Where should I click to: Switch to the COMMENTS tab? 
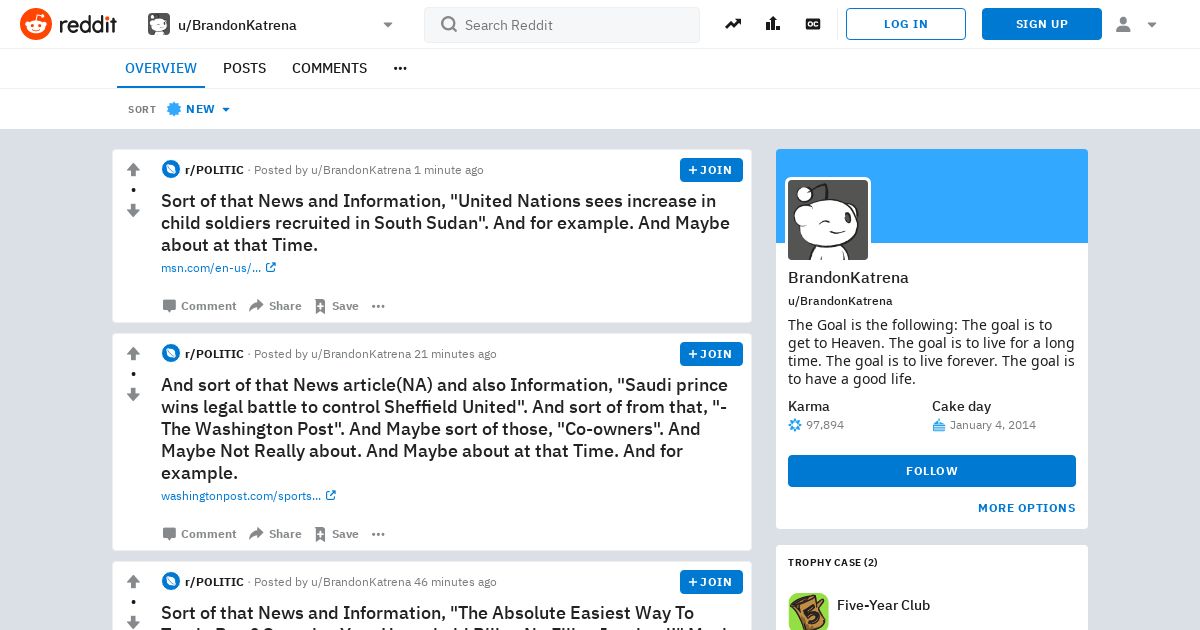pyautogui.click(x=329, y=68)
